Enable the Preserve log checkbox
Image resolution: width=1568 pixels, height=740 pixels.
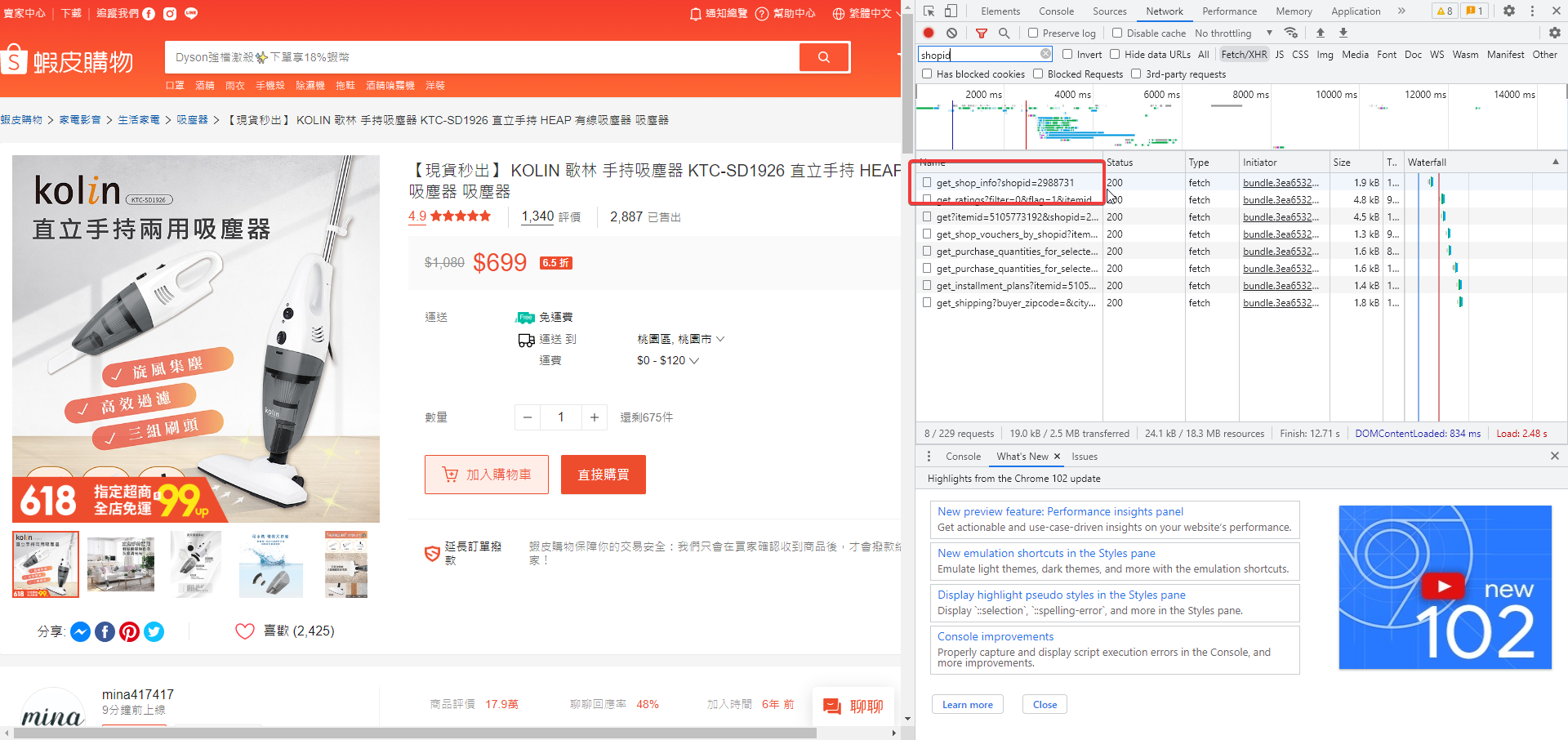(x=1033, y=33)
